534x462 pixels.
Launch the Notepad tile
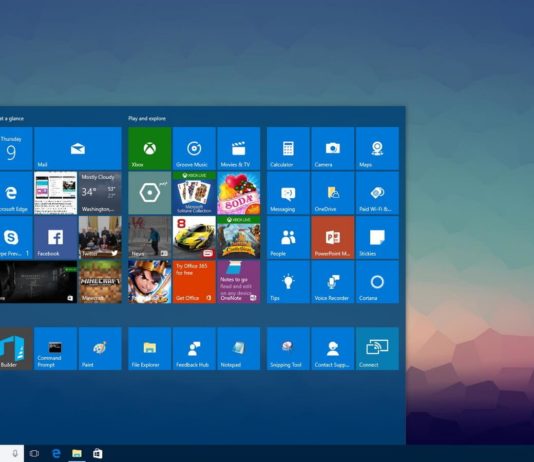coord(239,349)
